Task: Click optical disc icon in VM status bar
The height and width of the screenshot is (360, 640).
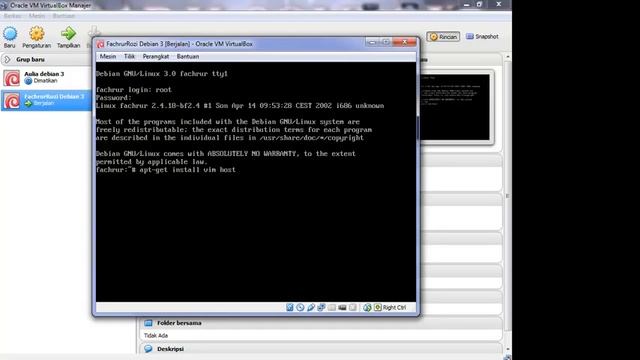Action: (300, 307)
